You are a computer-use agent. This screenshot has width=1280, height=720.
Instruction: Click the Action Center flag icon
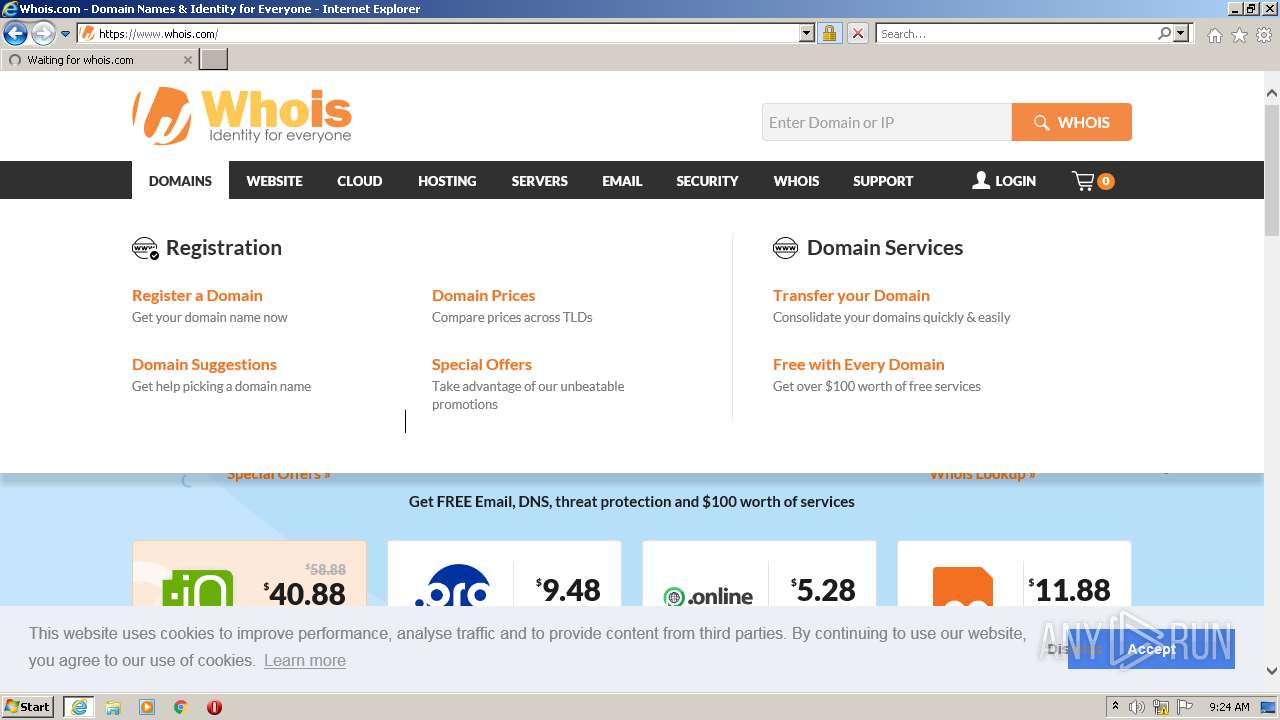click(x=1185, y=707)
